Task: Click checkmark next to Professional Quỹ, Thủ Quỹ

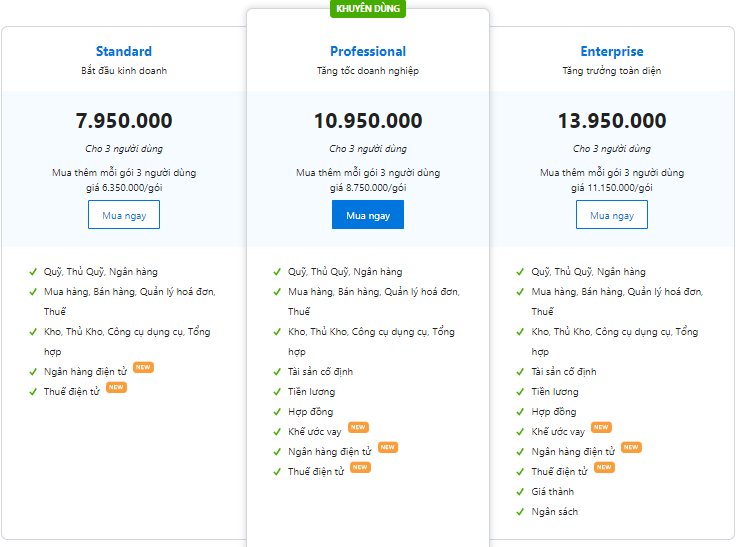Action: 277,272
